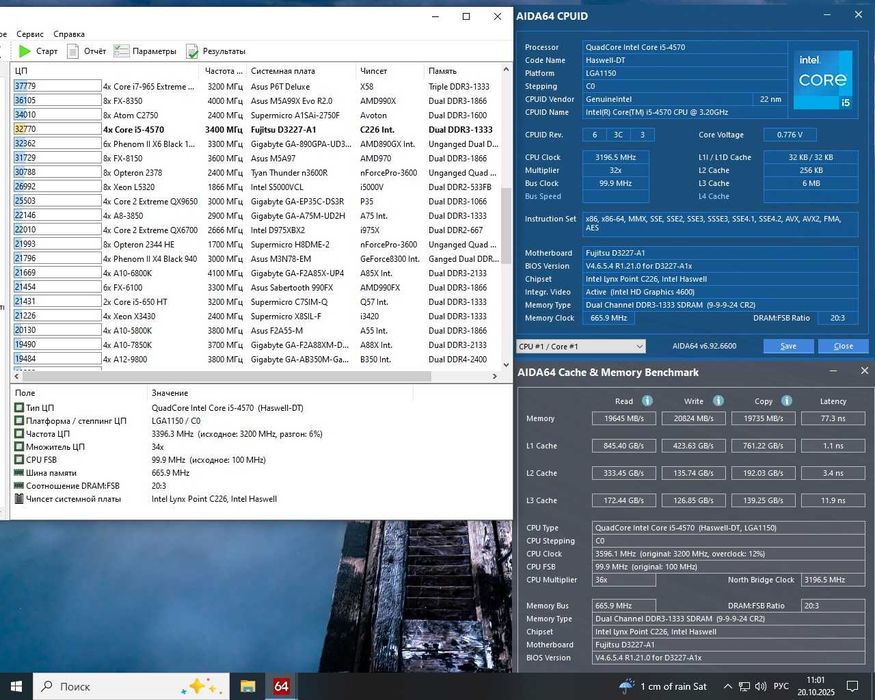Click the Шина памяти field icon
This screenshot has width=875, height=700.
(19, 473)
